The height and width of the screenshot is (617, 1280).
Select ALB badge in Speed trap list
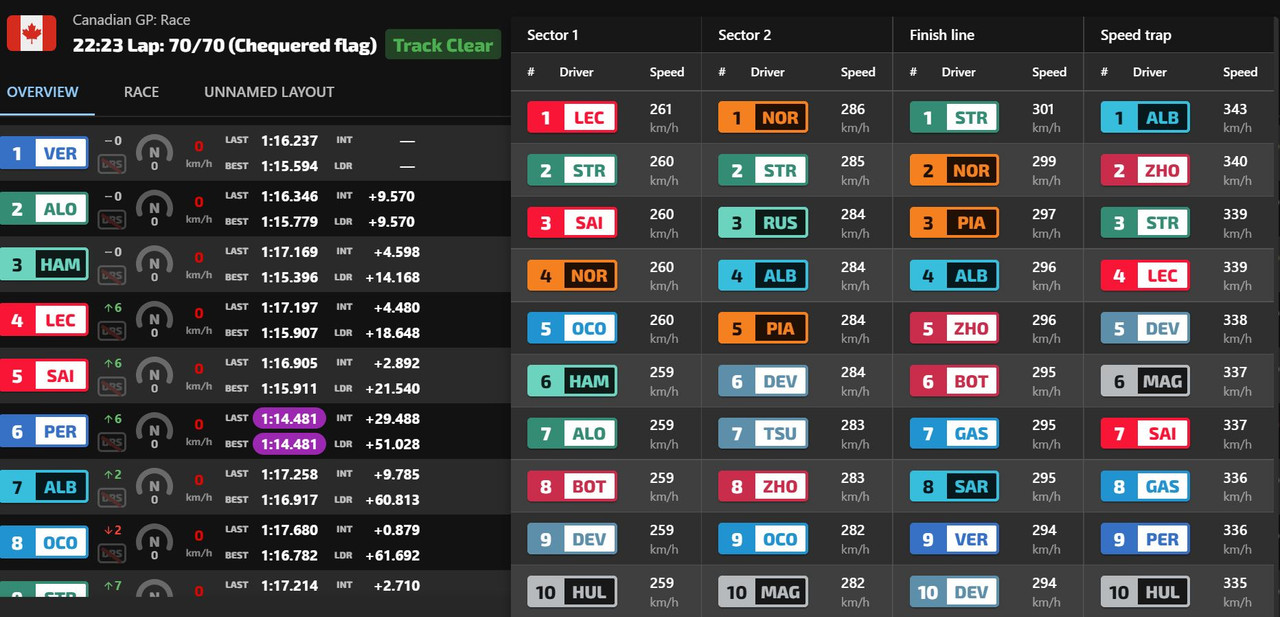click(x=1145, y=118)
